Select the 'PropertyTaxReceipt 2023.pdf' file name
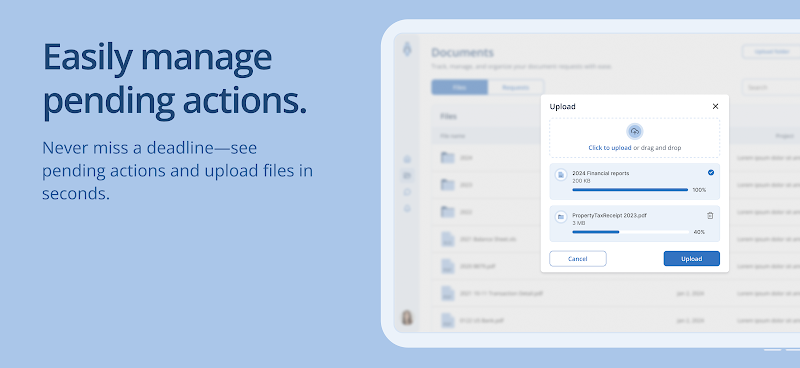 click(610, 215)
